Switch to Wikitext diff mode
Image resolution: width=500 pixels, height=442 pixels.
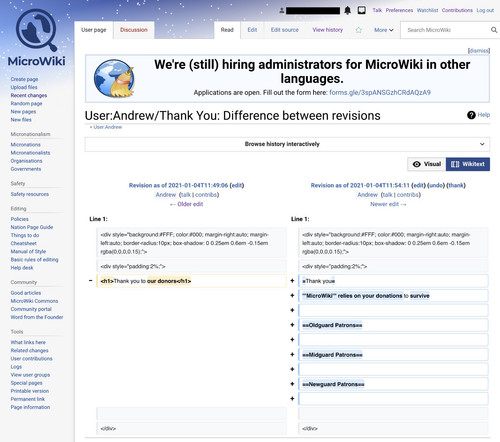click(468, 164)
